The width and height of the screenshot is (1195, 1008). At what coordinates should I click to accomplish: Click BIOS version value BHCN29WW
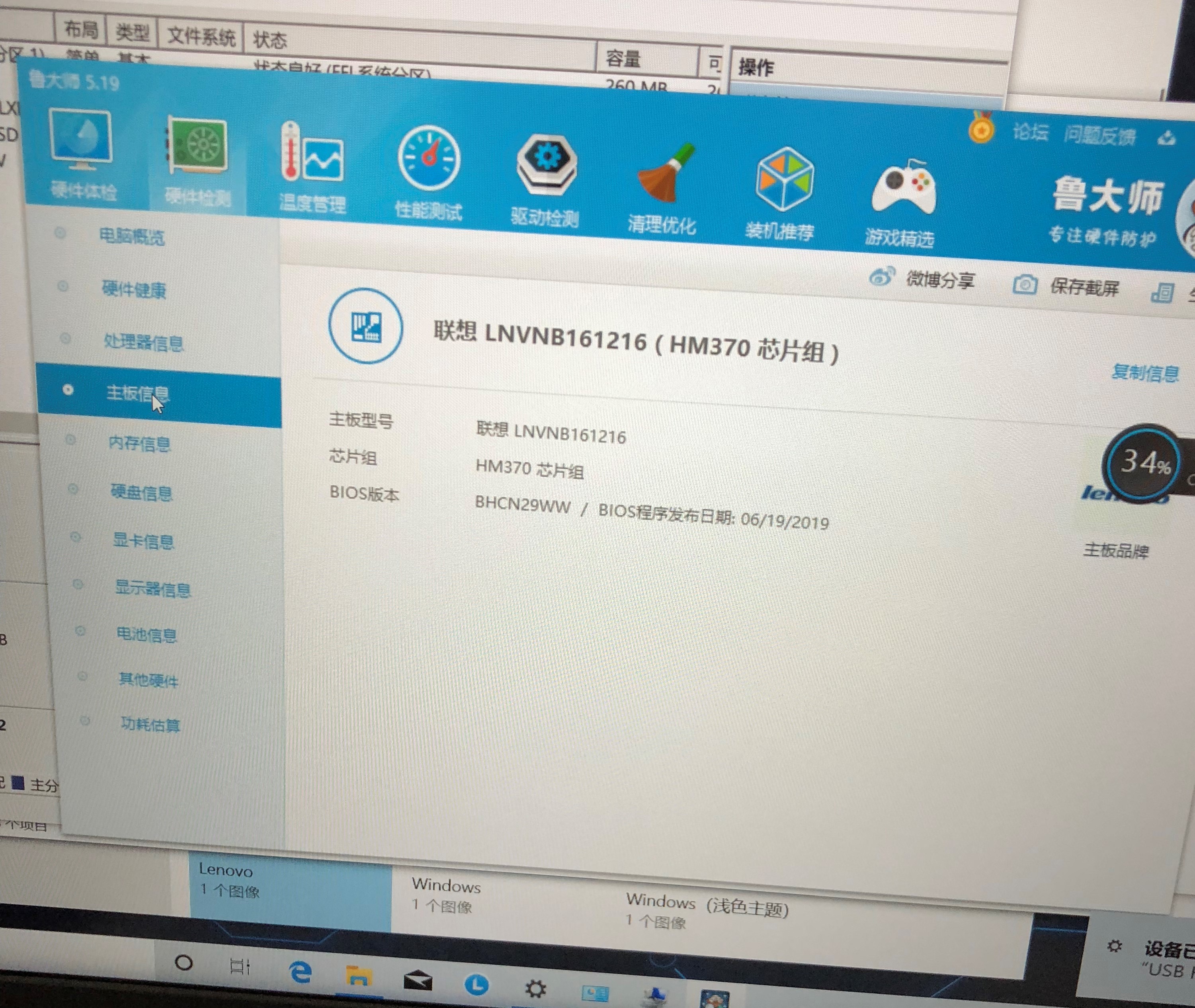(x=522, y=505)
